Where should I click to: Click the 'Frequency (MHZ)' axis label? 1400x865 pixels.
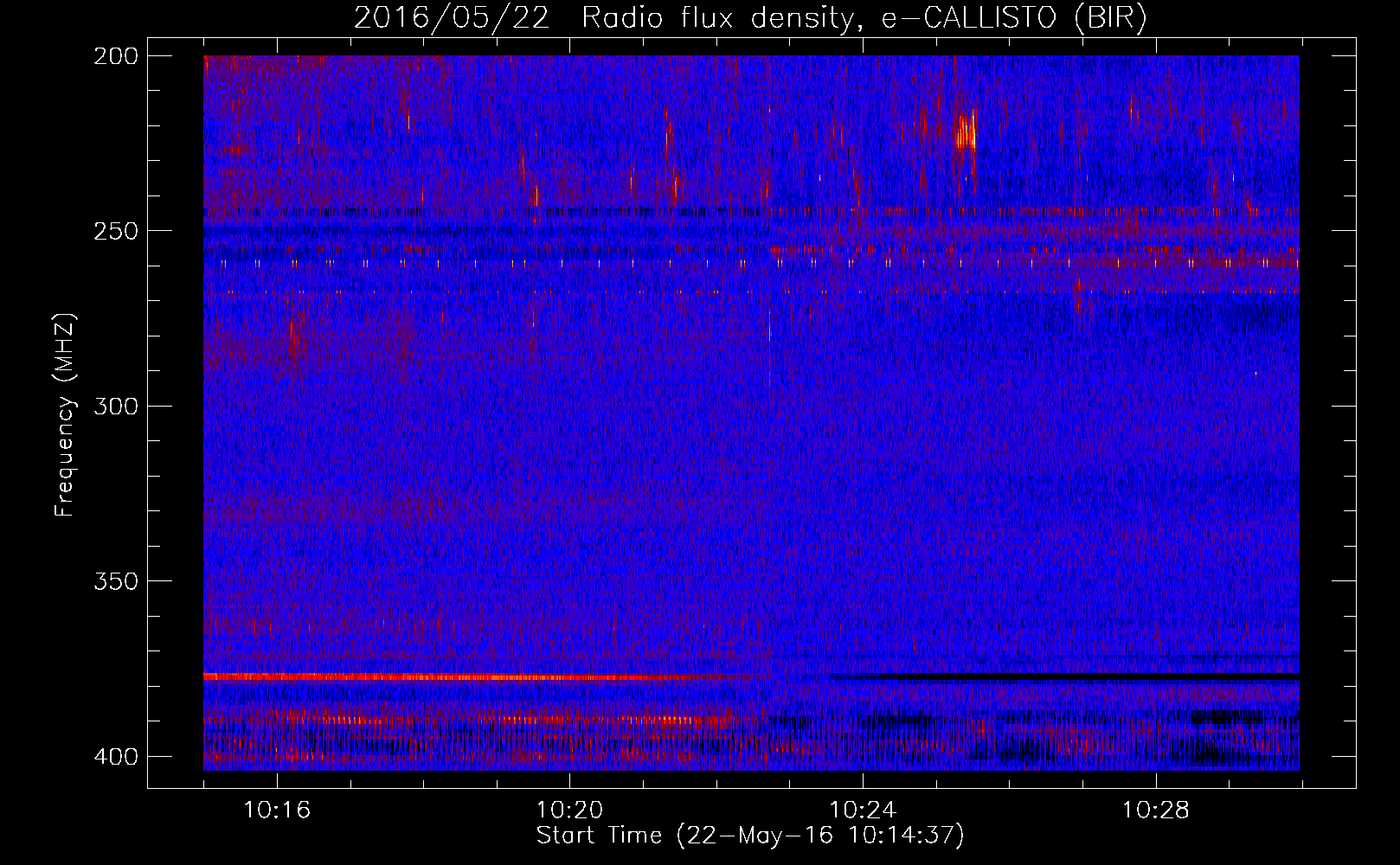(x=65, y=415)
